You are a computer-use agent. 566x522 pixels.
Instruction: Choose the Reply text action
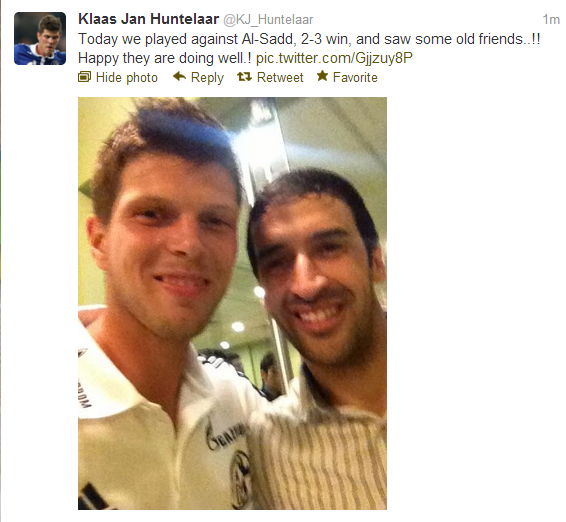point(207,78)
